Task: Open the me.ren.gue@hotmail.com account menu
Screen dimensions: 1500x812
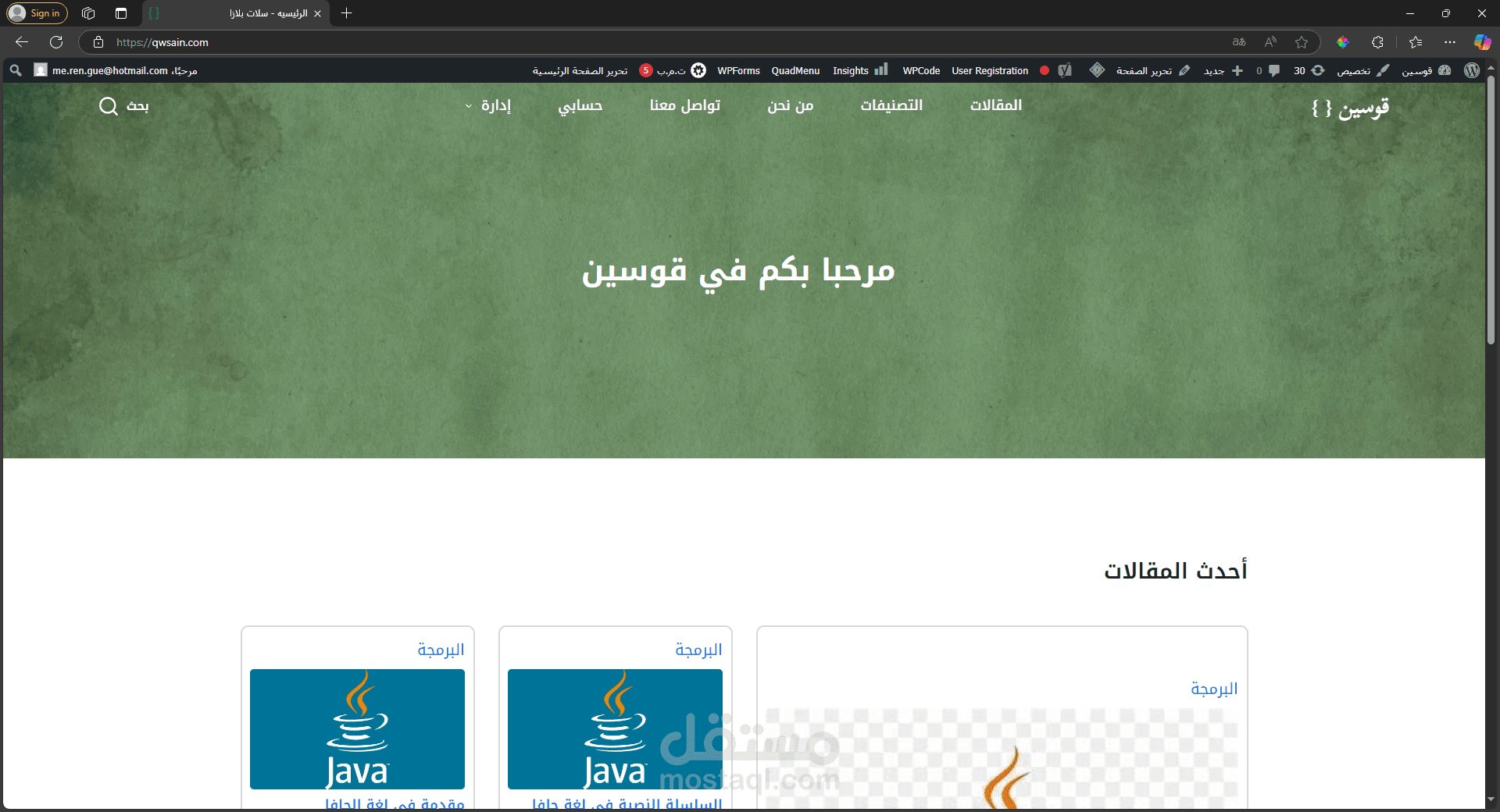Action: click(116, 70)
